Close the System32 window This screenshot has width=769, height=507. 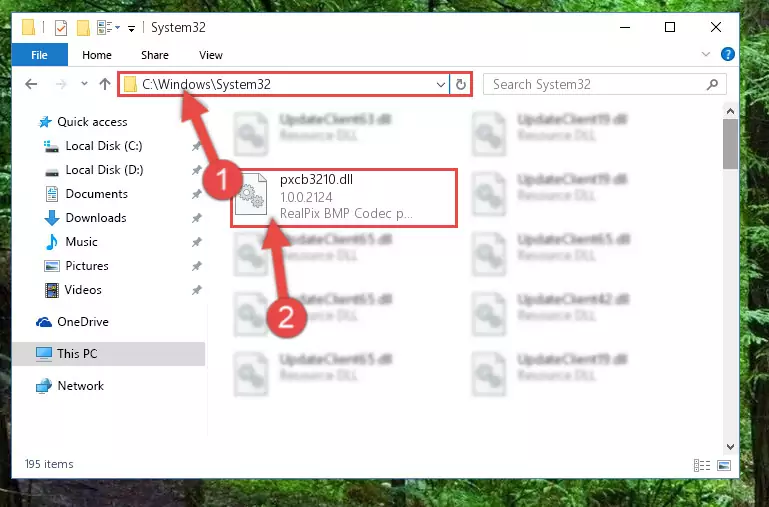tap(716, 27)
